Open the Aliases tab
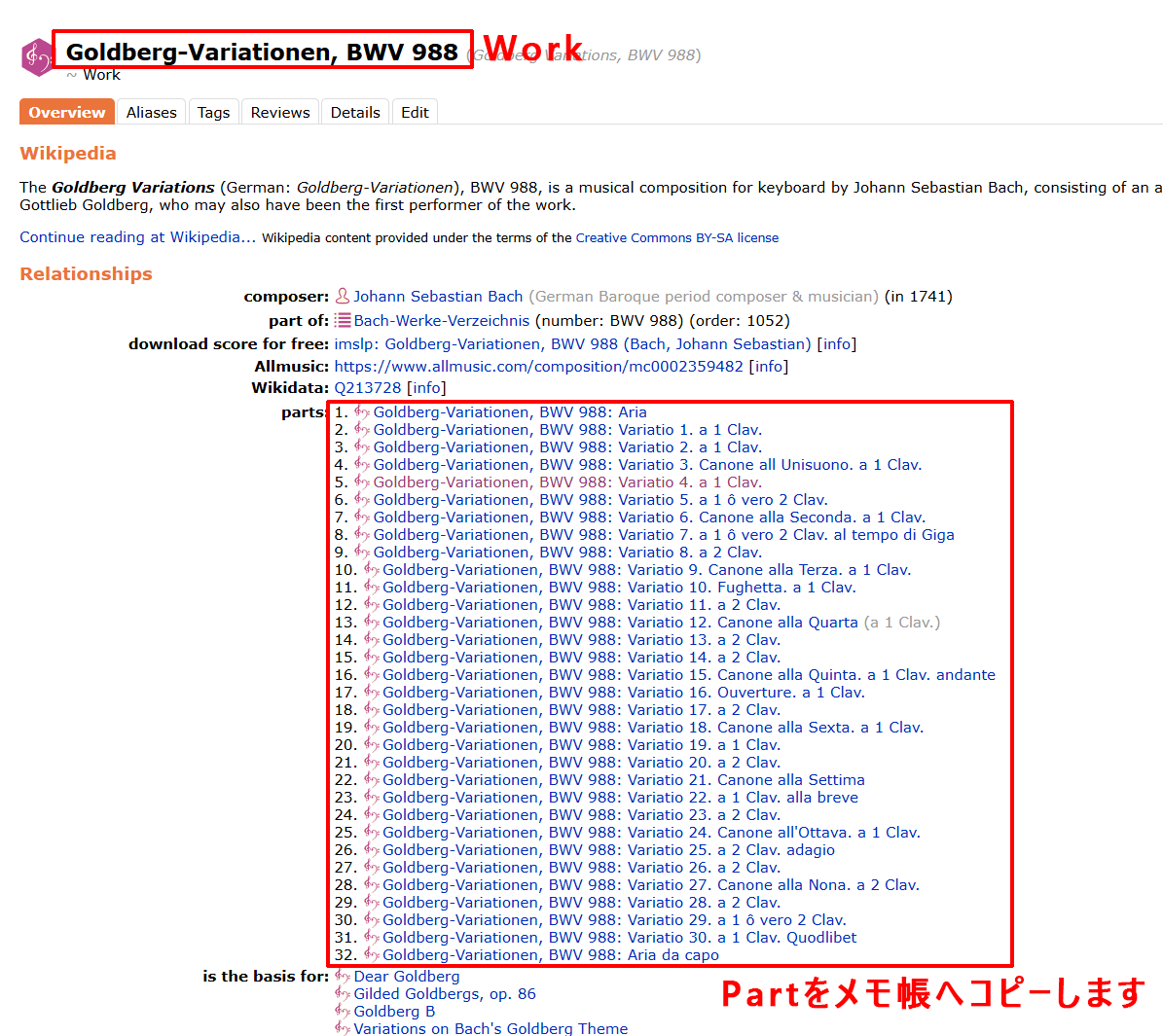 point(151,112)
